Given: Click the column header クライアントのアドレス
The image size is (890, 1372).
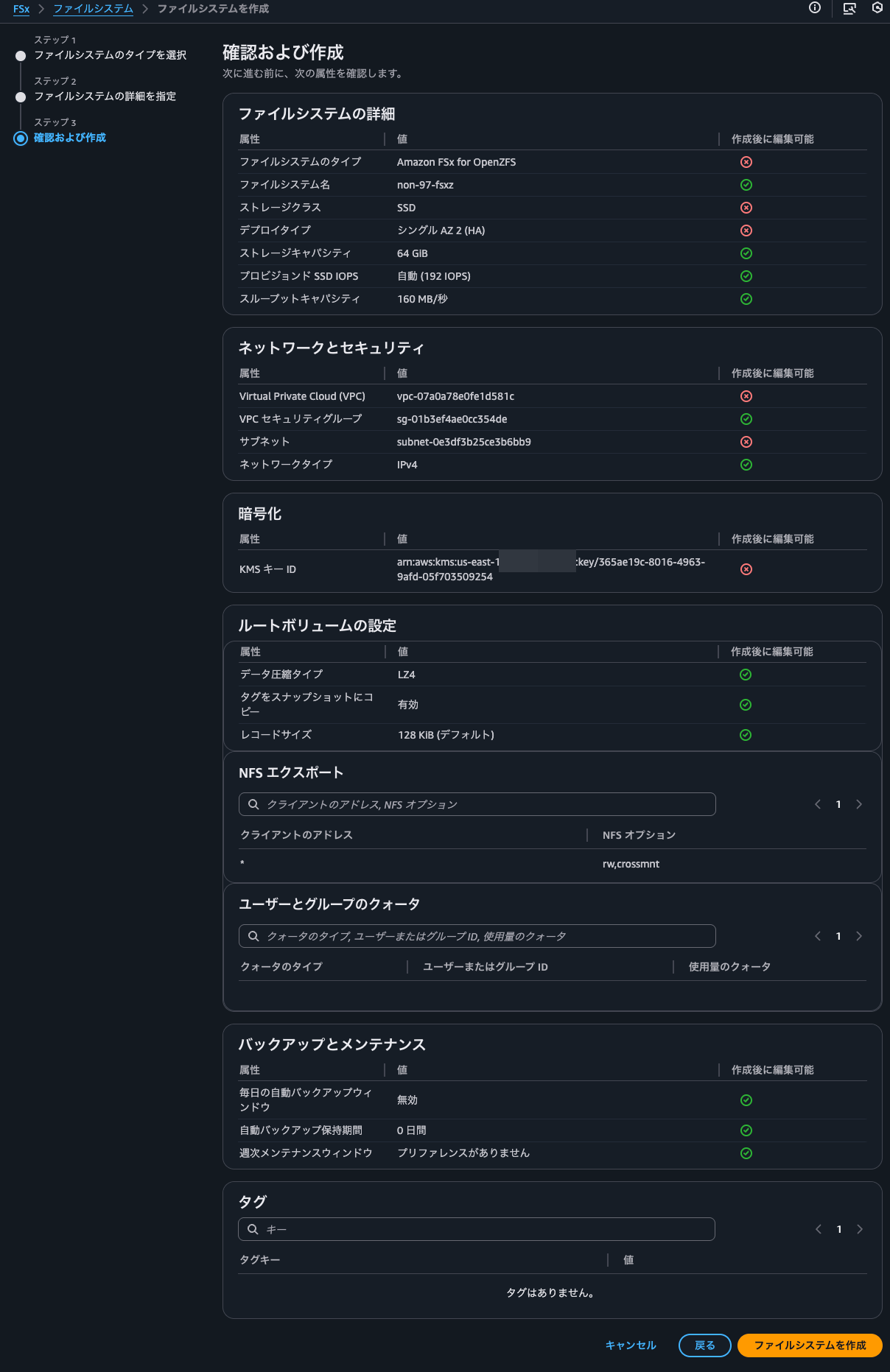Looking at the screenshot, I should 297,834.
